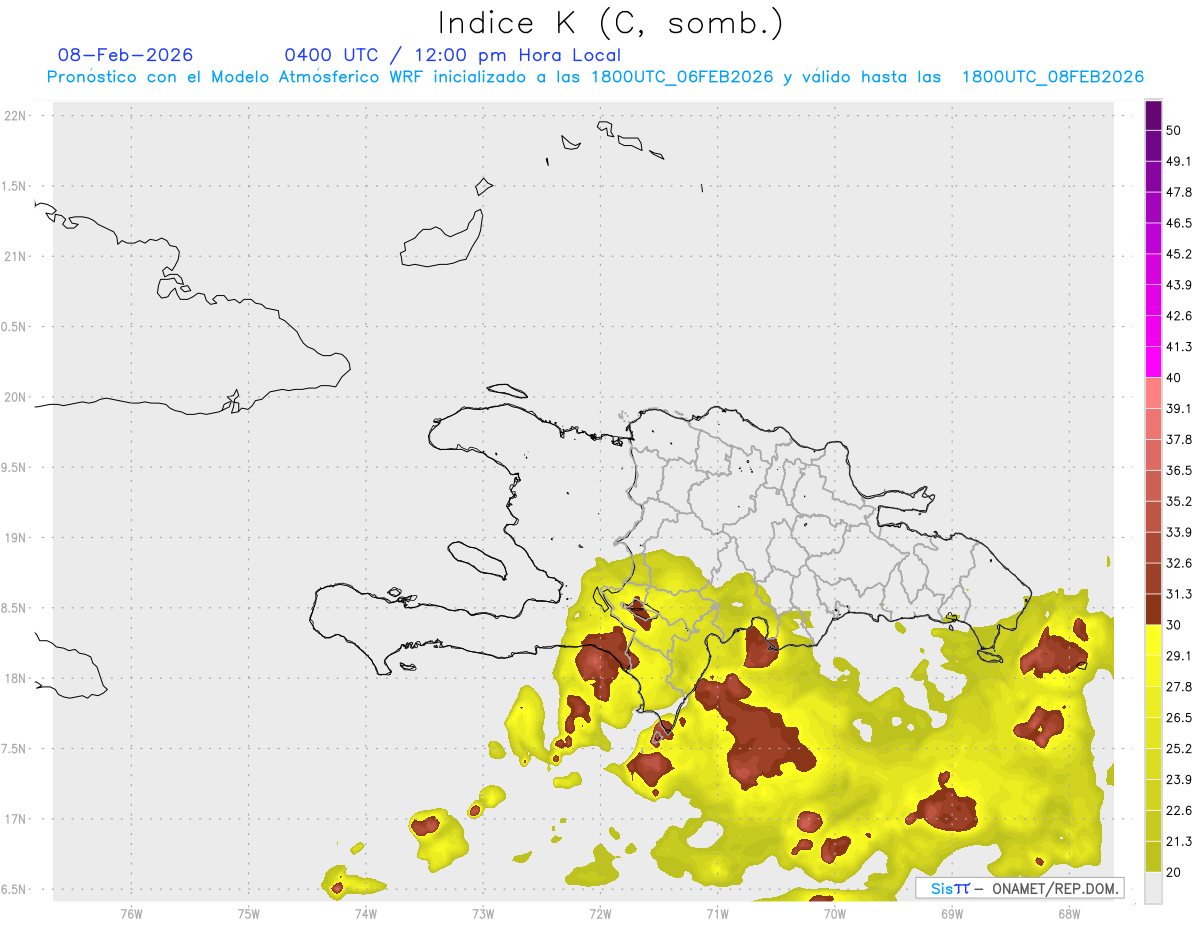Viewport: 1200px width, 927px height.
Task: Click the 18N latitude axis label
Action: pos(17,678)
